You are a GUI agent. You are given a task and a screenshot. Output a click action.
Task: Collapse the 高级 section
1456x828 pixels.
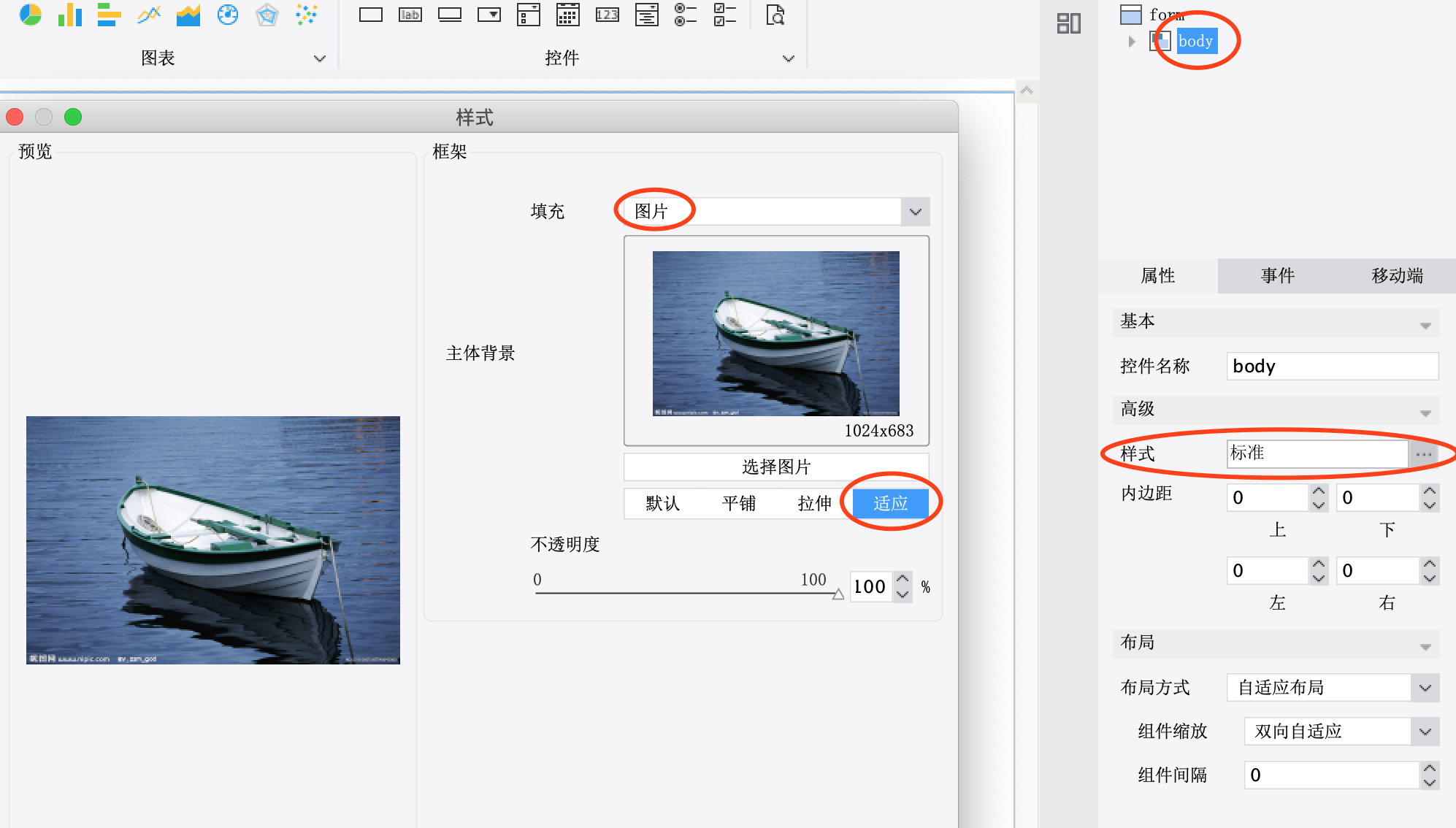[x=1425, y=413]
